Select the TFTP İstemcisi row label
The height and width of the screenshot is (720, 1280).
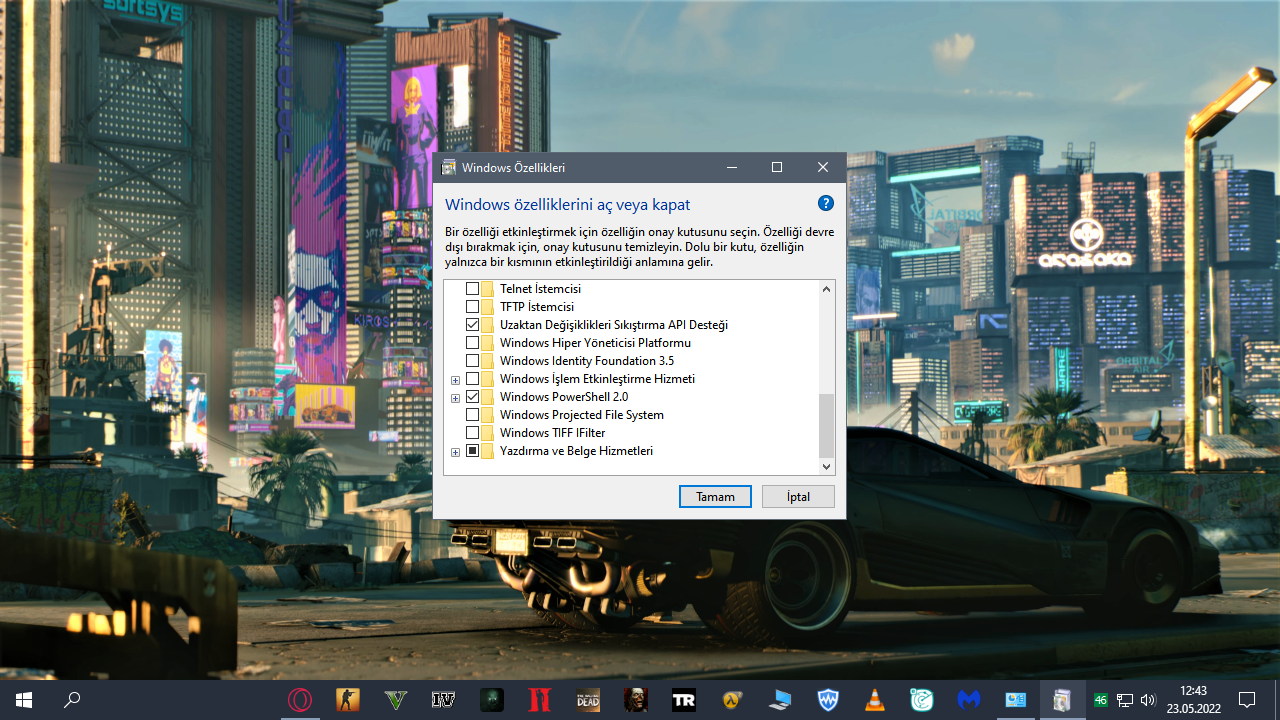coord(537,307)
